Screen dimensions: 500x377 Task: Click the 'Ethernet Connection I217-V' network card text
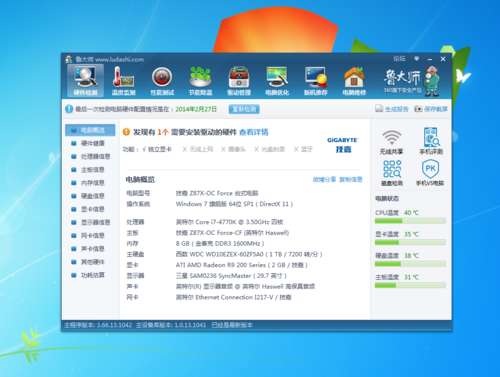(233, 297)
